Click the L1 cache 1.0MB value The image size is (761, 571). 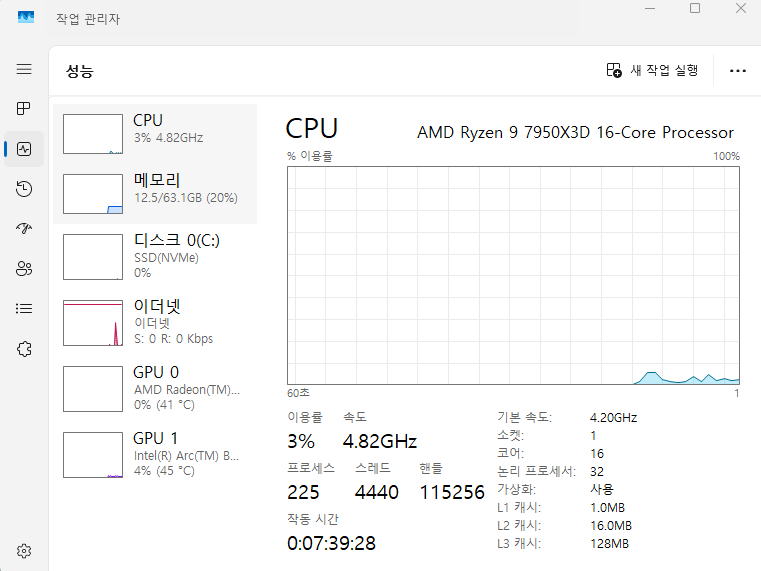tap(608, 508)
